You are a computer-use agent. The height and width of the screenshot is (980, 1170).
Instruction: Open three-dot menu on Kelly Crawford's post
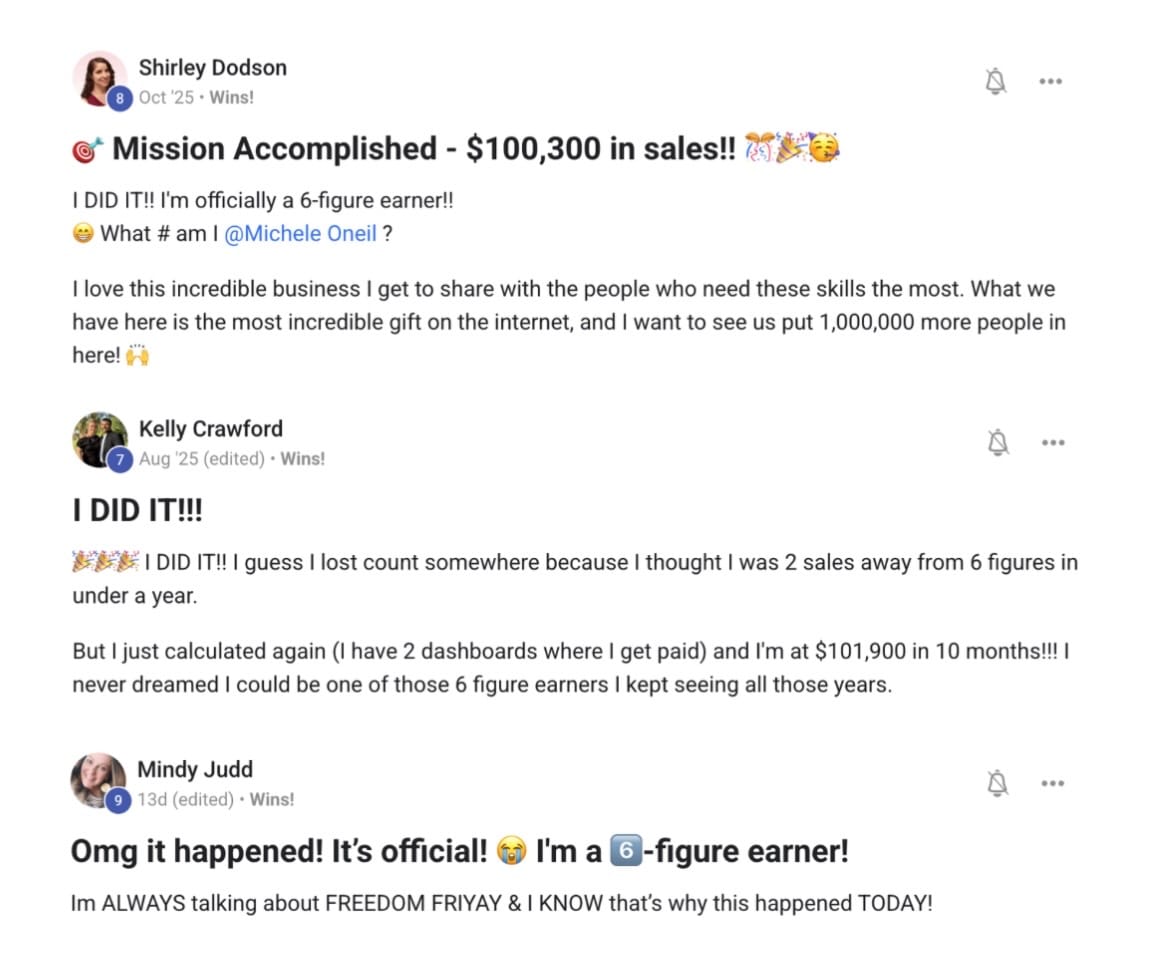tap(1052, 442)
